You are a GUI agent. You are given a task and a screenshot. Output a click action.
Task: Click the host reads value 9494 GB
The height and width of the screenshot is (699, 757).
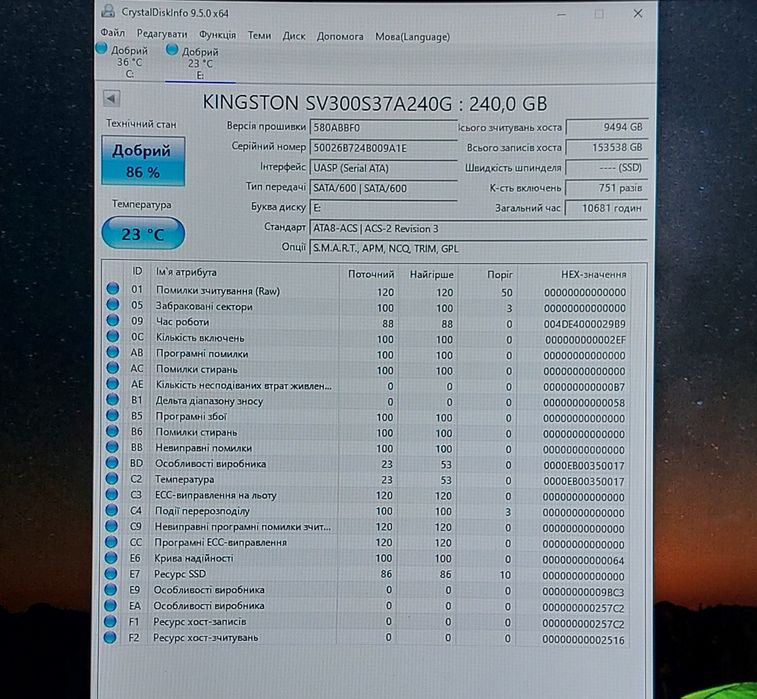click(x=606, y=127)
